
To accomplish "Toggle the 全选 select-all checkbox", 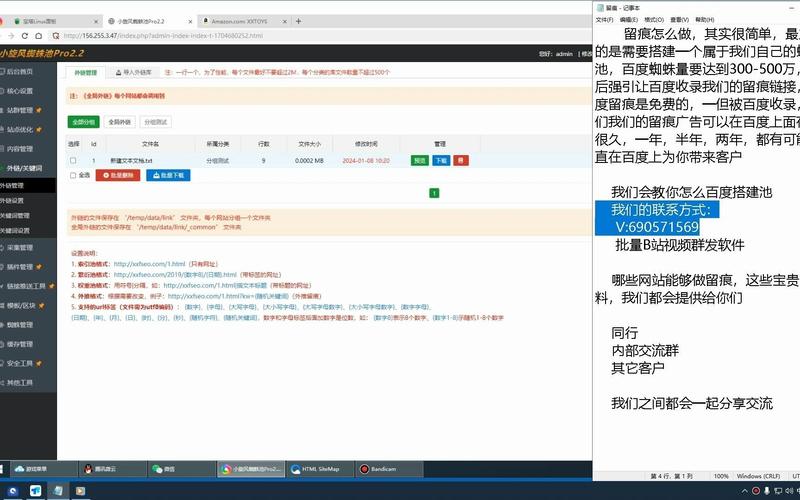I will pos(73,175).
